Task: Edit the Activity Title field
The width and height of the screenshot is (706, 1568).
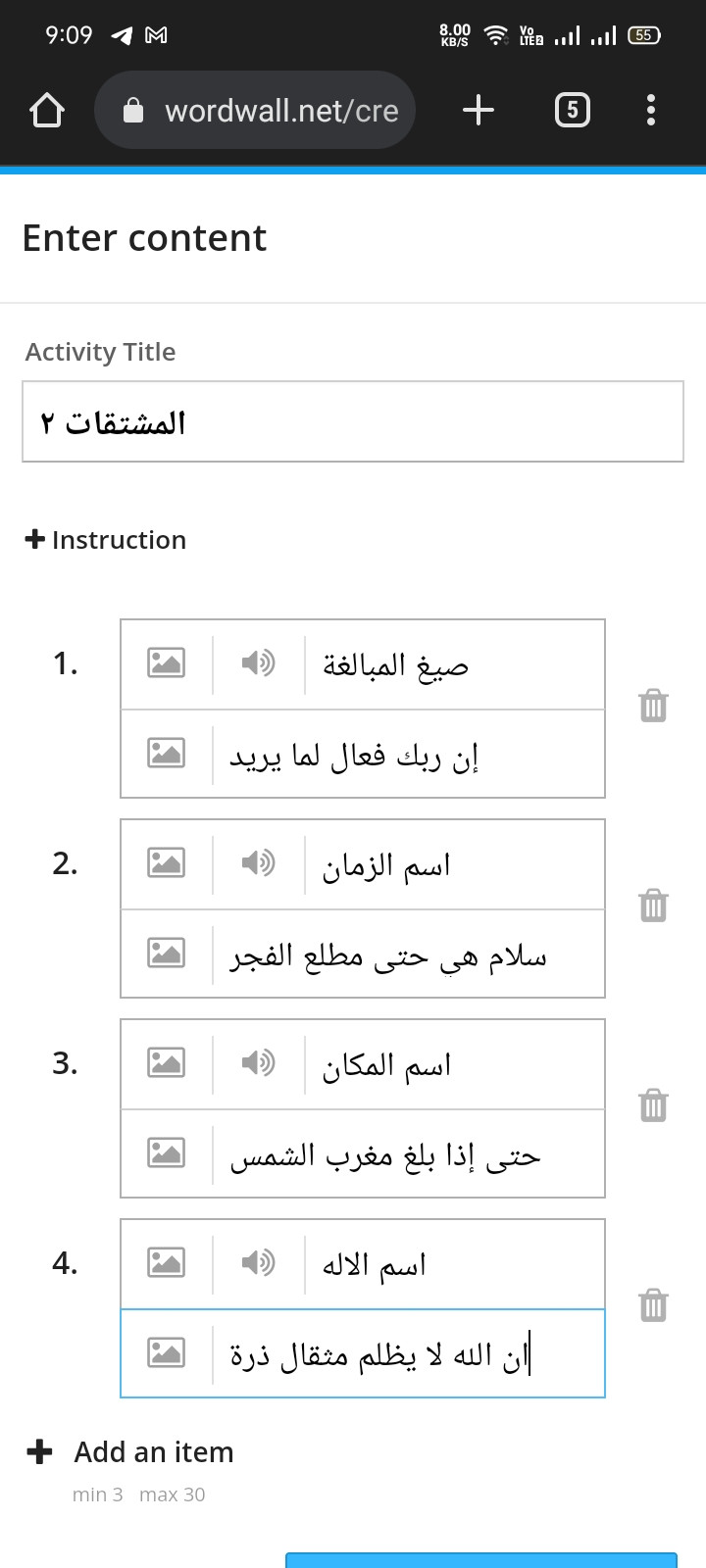Action: (353, 421)
